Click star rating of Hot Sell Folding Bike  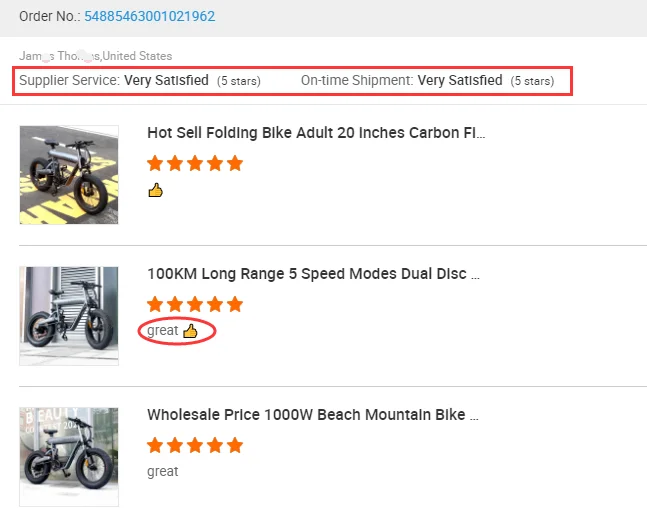(195, 163)
